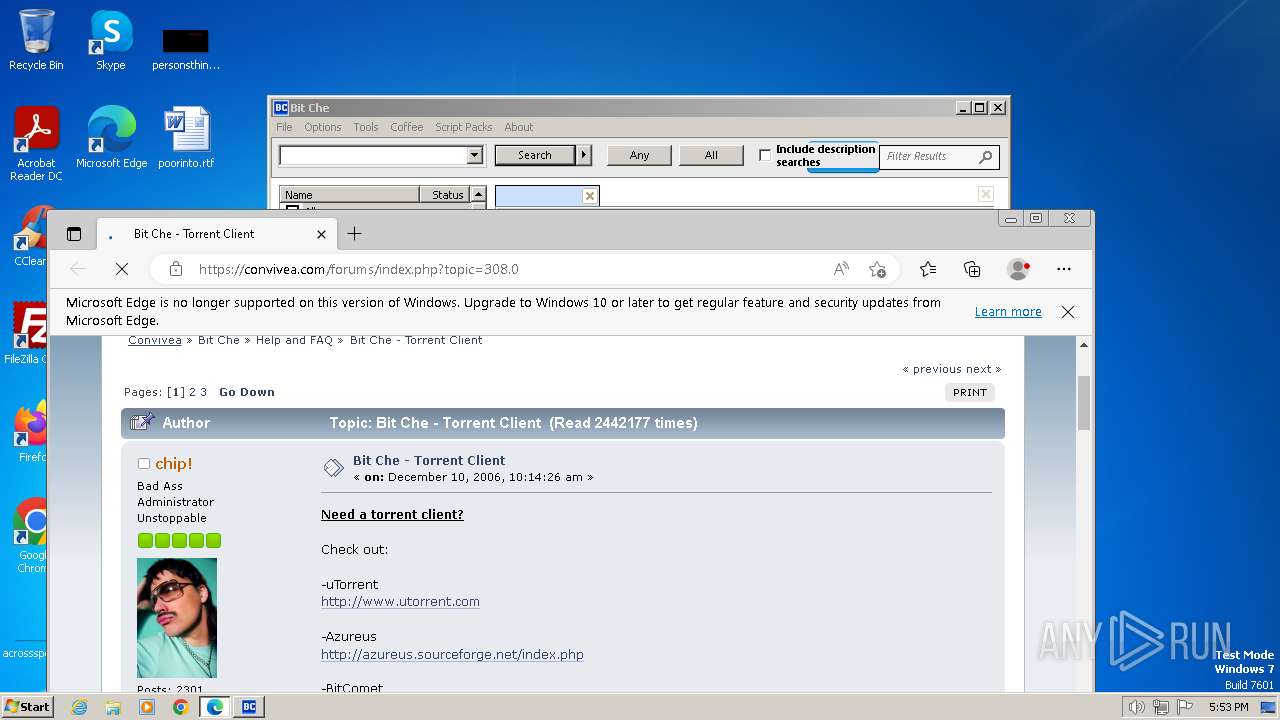1280x720 pixels.
Task: Click the Read aloud icon in address bar
Action: (x=841, y=269)
